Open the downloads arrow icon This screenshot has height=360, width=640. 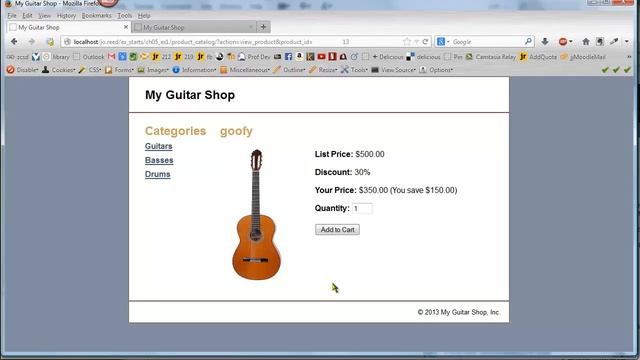point(545,42)
